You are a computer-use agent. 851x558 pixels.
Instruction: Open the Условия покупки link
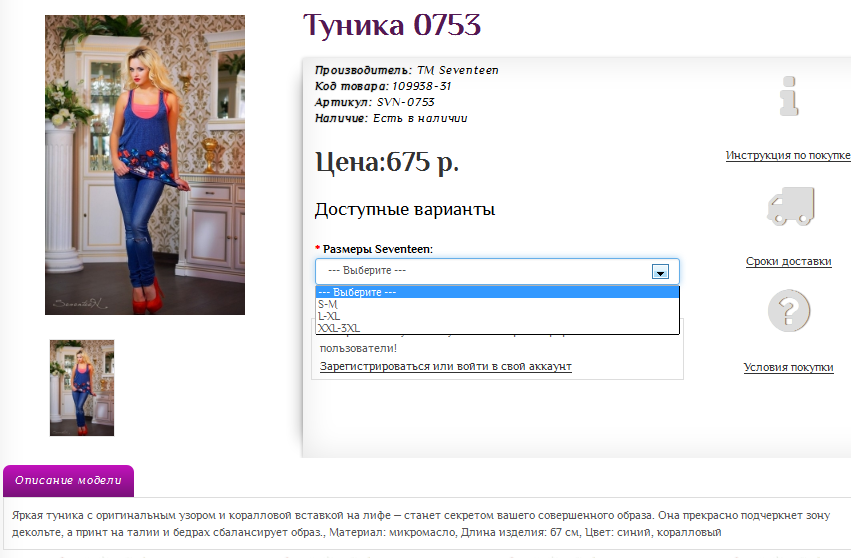(x=789, y=367)
